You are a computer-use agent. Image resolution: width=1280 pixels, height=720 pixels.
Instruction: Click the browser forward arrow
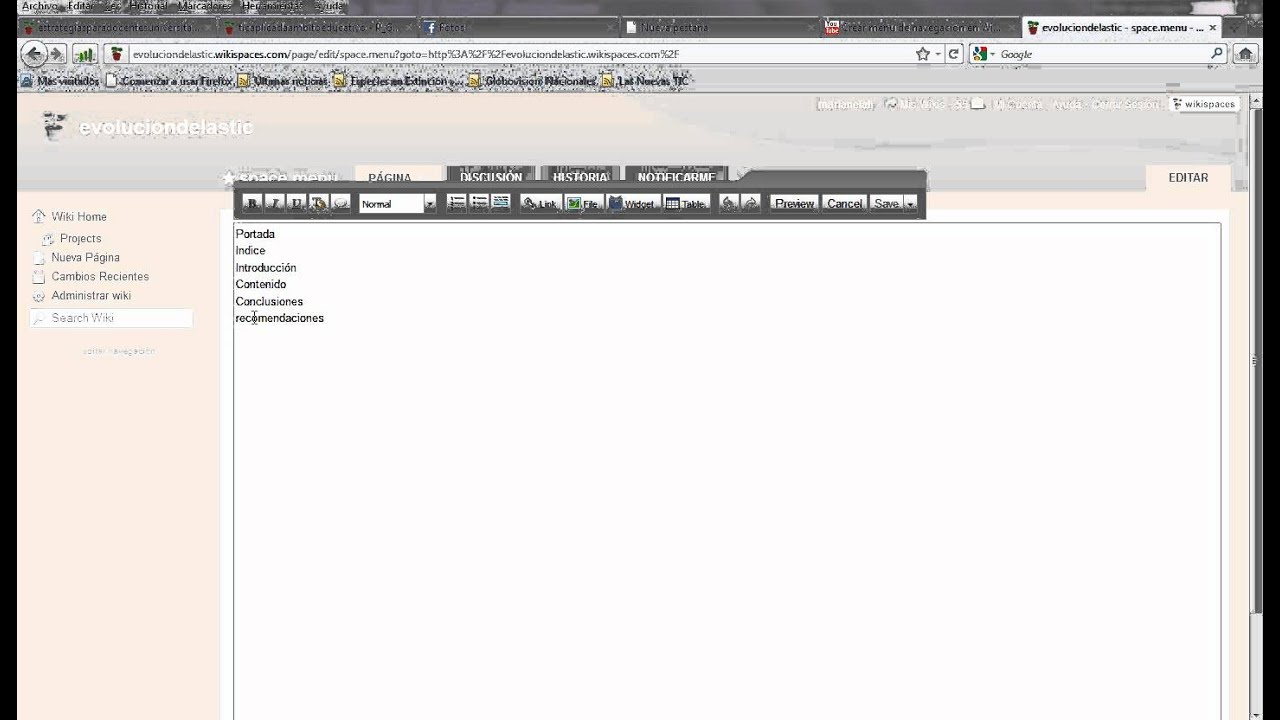(57, 54)
